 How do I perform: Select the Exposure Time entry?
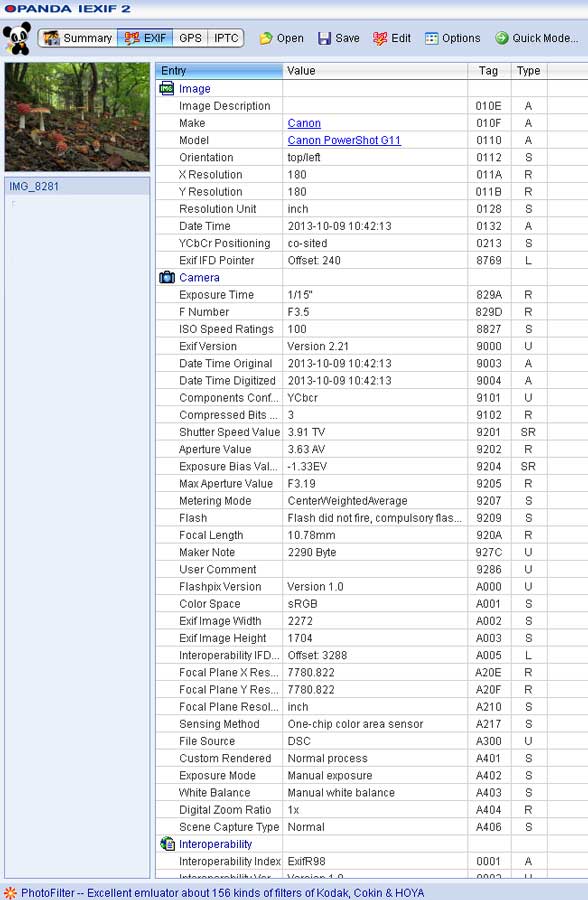(216, 294)
